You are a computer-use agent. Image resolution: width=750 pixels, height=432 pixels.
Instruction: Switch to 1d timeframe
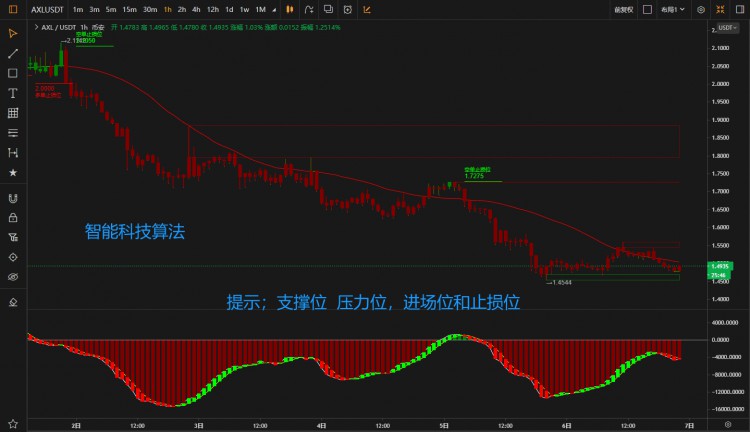229,10
